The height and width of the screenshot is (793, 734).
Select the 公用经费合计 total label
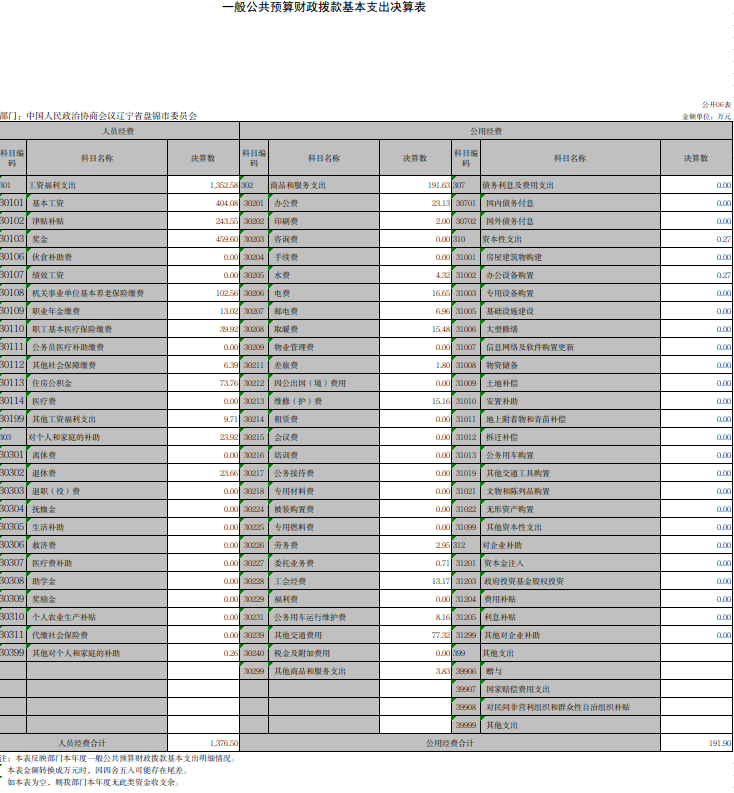tap(450, 743)
